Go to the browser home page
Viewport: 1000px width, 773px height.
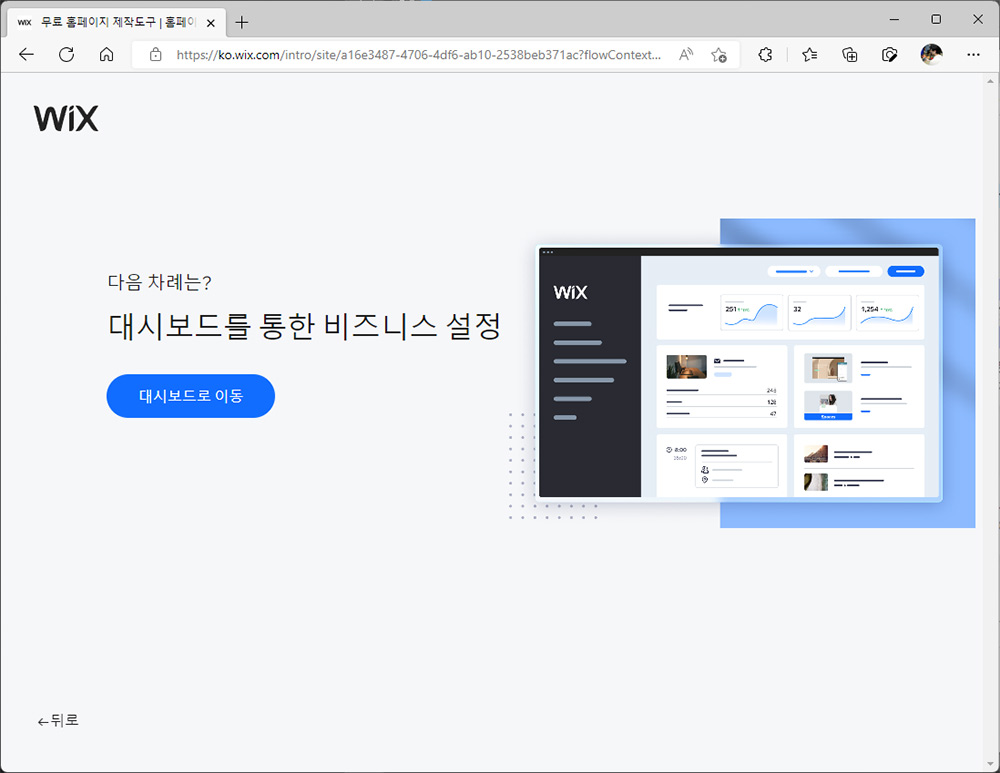pyautogui.click(x=107, y=55)
